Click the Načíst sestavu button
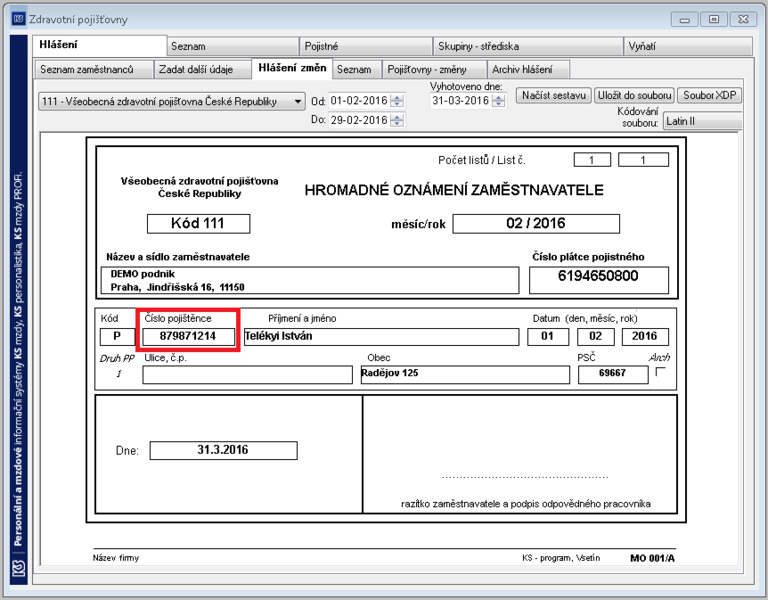 [x=554, y=96]
